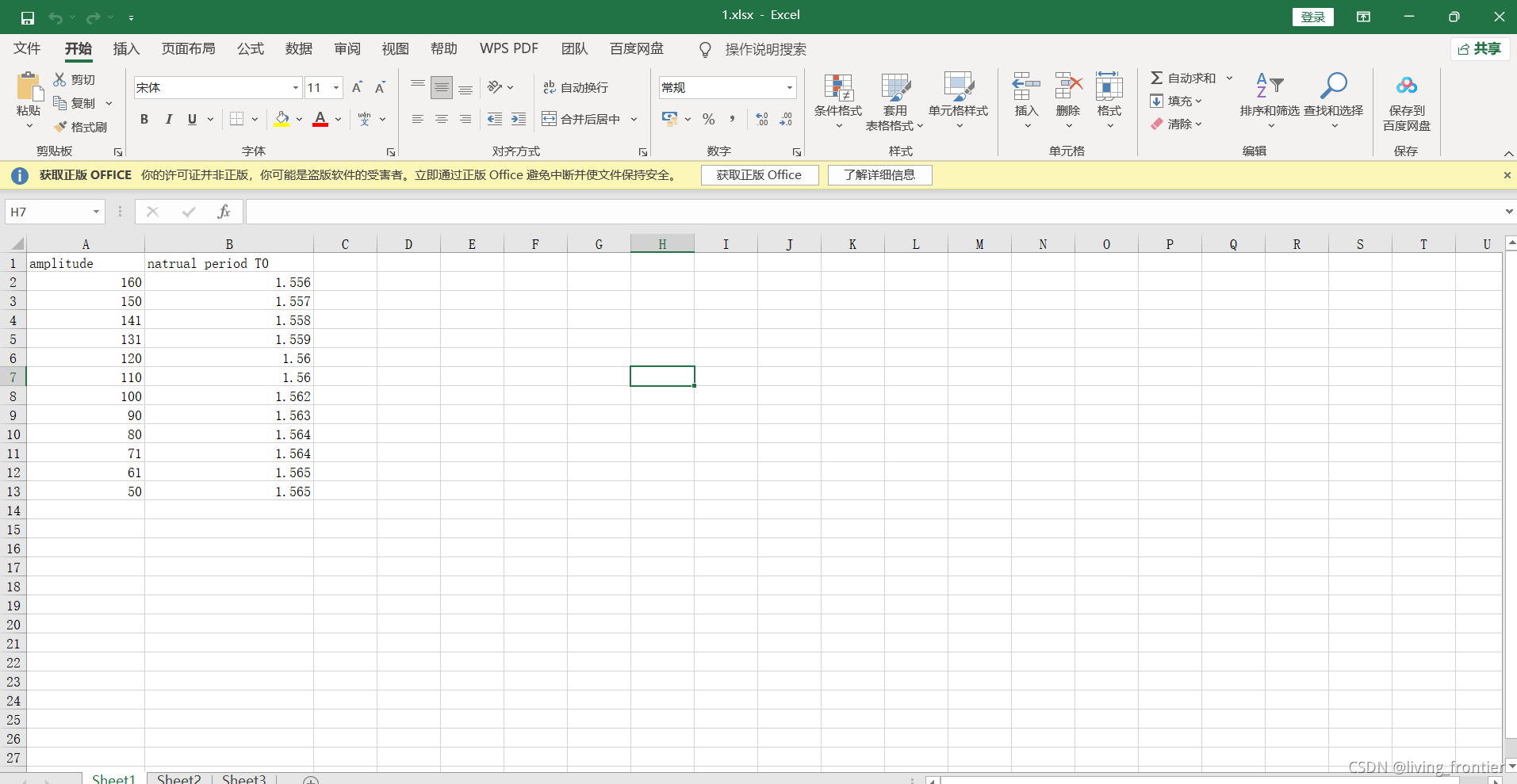Viewport: 1517px width, 784px height.
Task: Expand the Name Box dropdown arrow
Action: (x=96, y=212)
